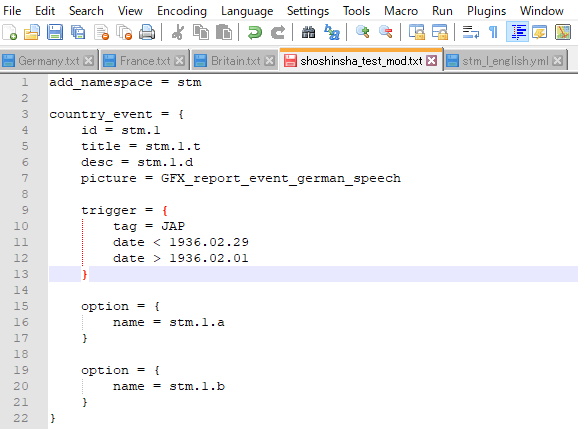Save all open files

click(x=78, y=32)
